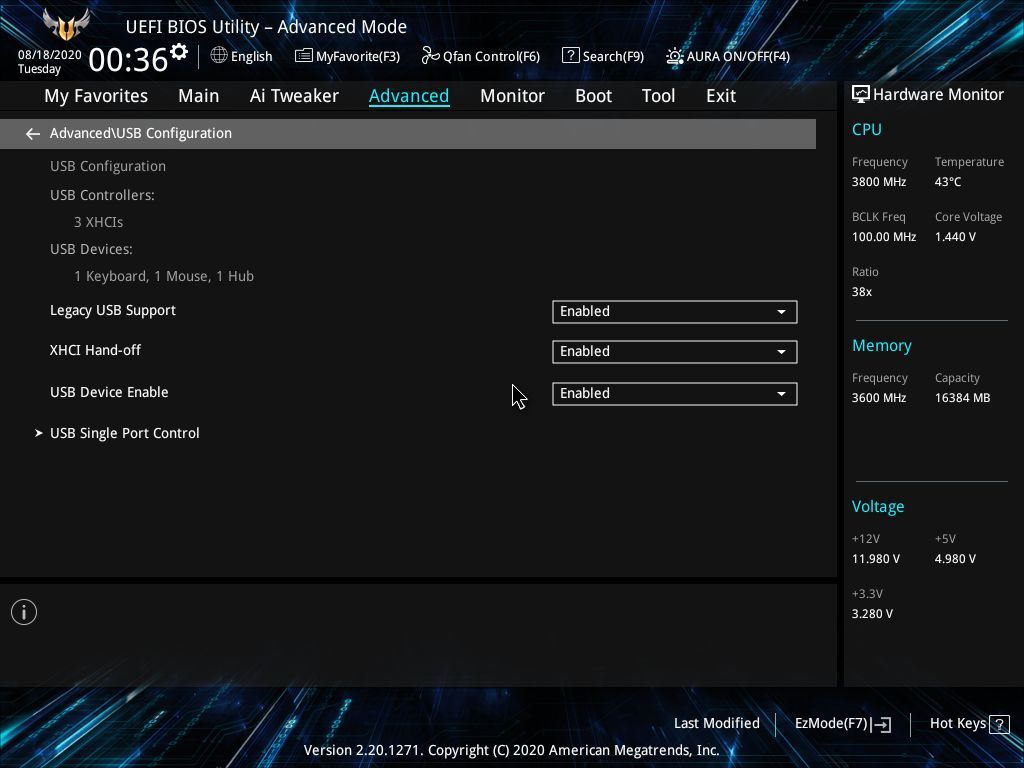Click the USB Devices: label
Viewport: 1024px width, 768px height.
coord(91,249)
